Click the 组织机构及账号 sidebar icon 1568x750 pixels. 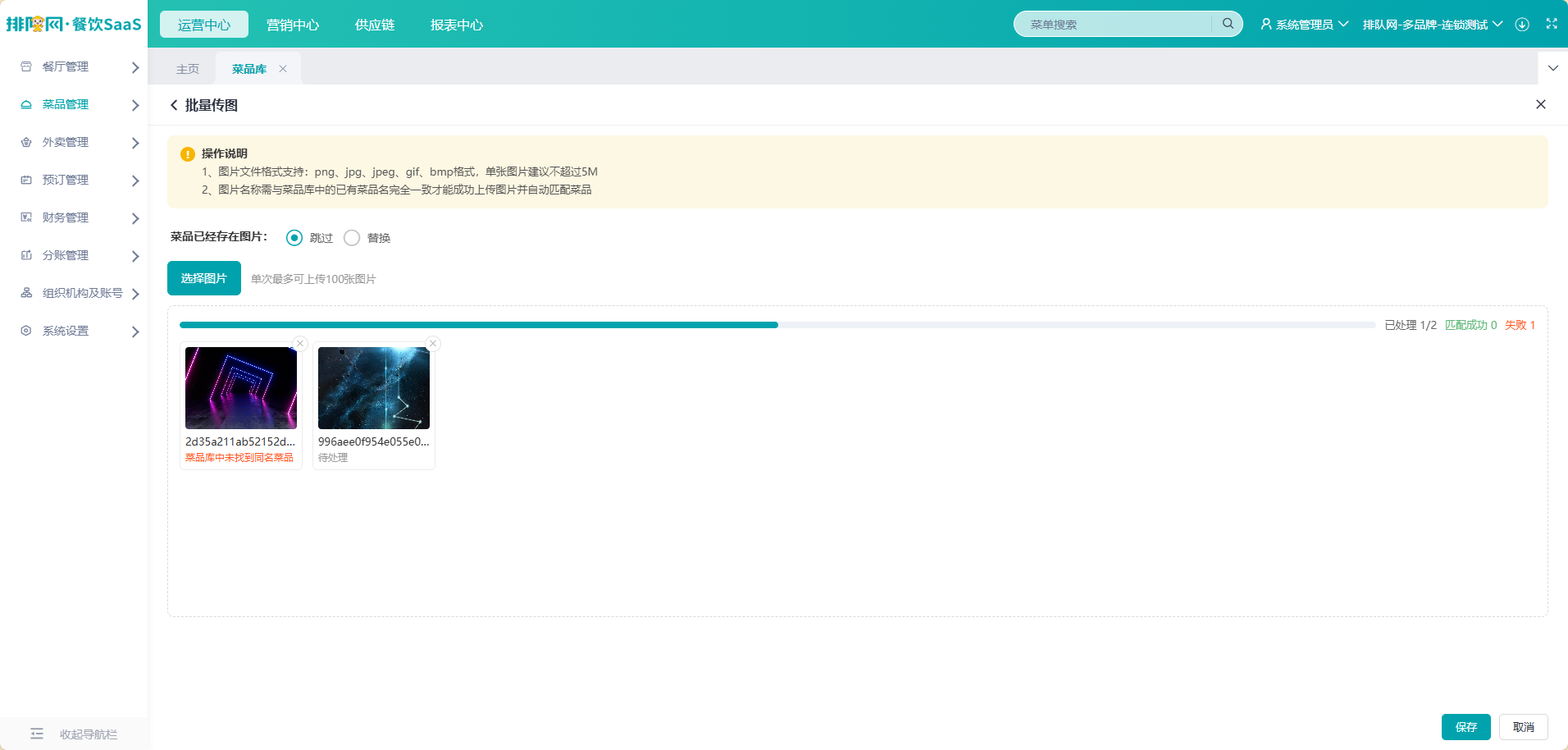pyautogui.click(x=26, y=293)
